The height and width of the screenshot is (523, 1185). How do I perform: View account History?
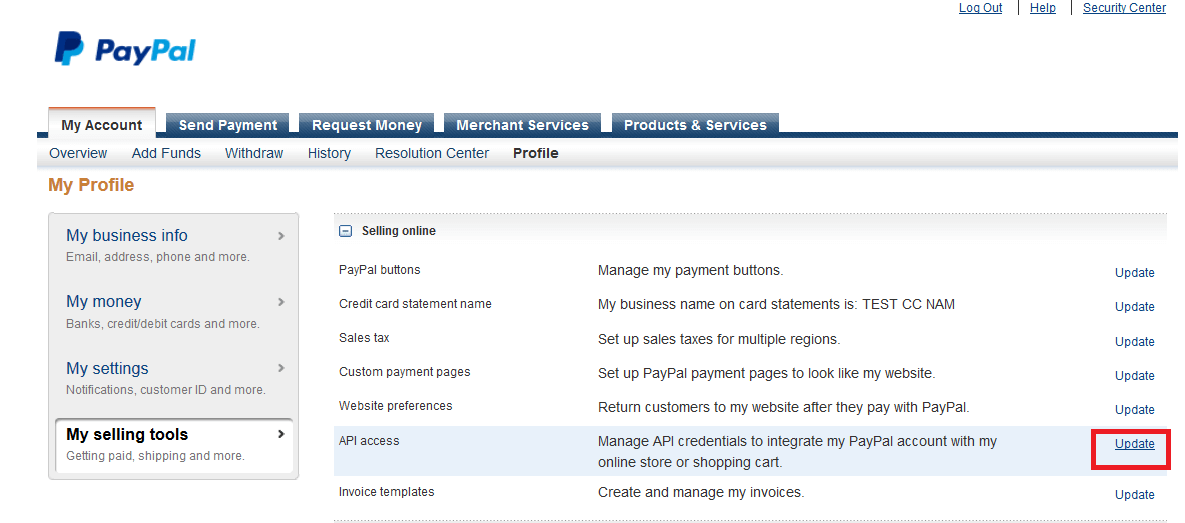(x=329, y=153)
